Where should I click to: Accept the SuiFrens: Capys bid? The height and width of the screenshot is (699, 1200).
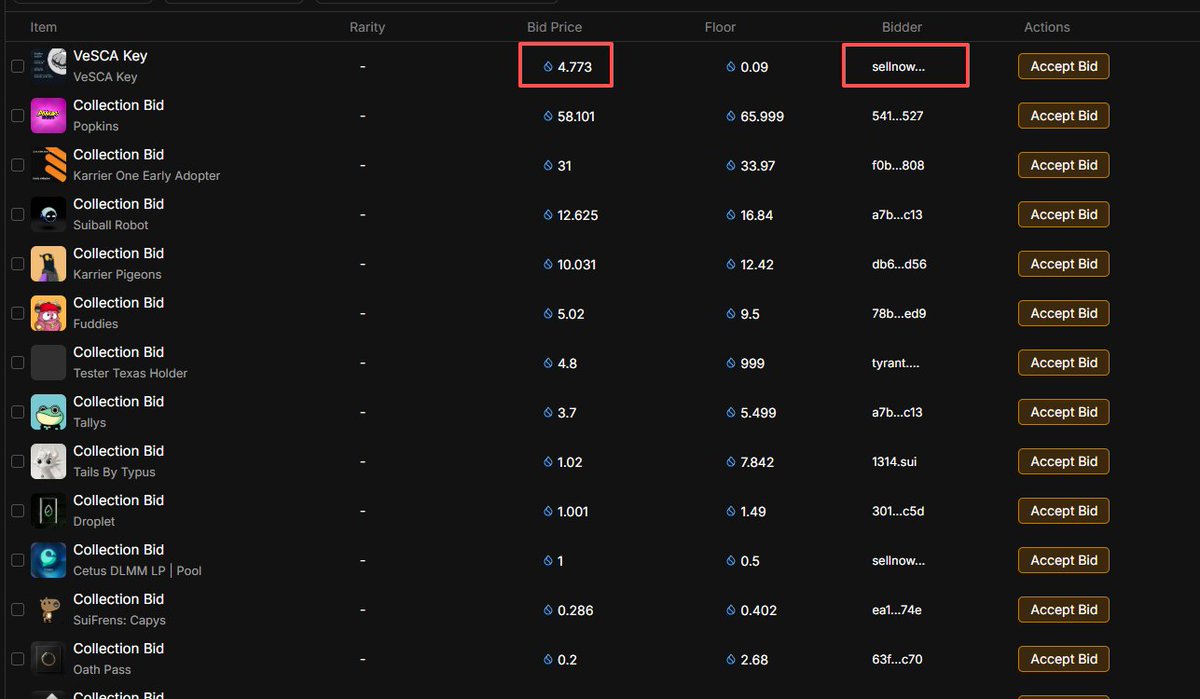click(1063, 610)
